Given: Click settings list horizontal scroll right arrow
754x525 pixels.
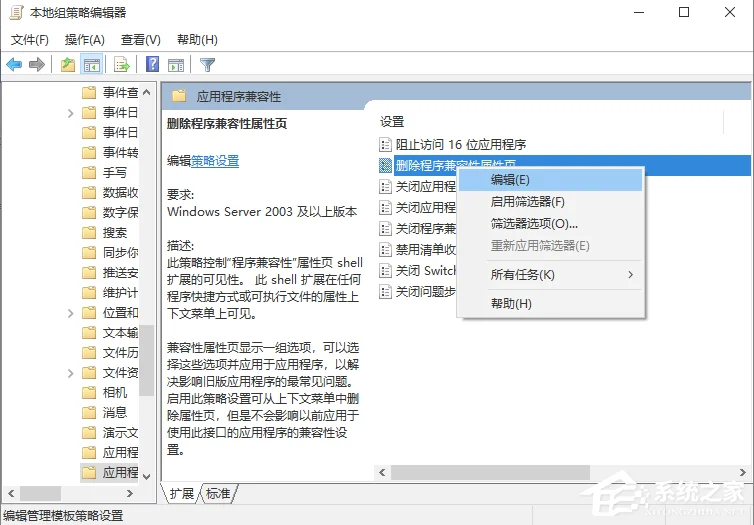Looking at the screenshot, I should pyautogui.click(x=742, y=473).
